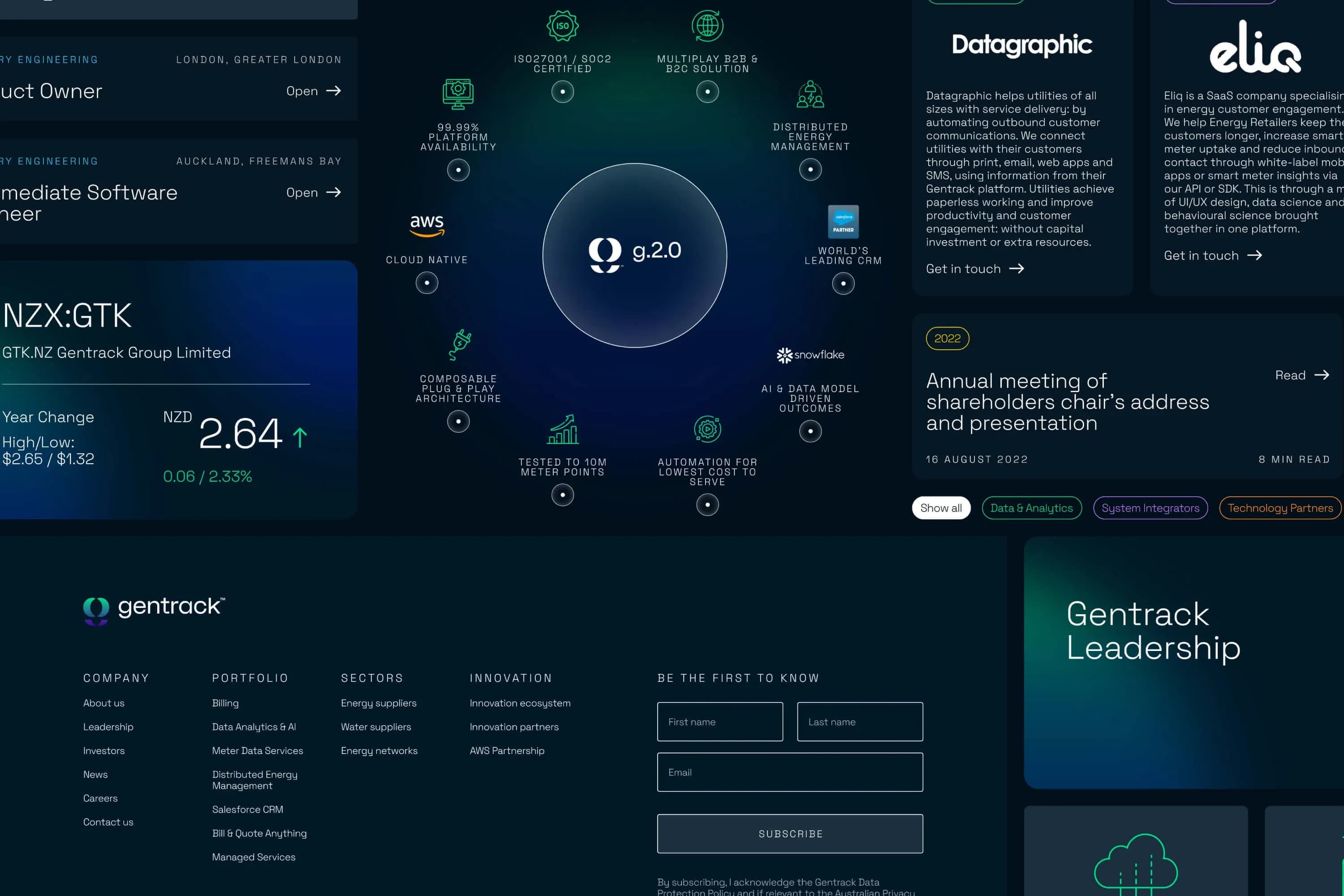Open the Meter Data Services link
The width and height of the screenshot is (1344, 896).
pyautogui.click(x=257, y=750)
